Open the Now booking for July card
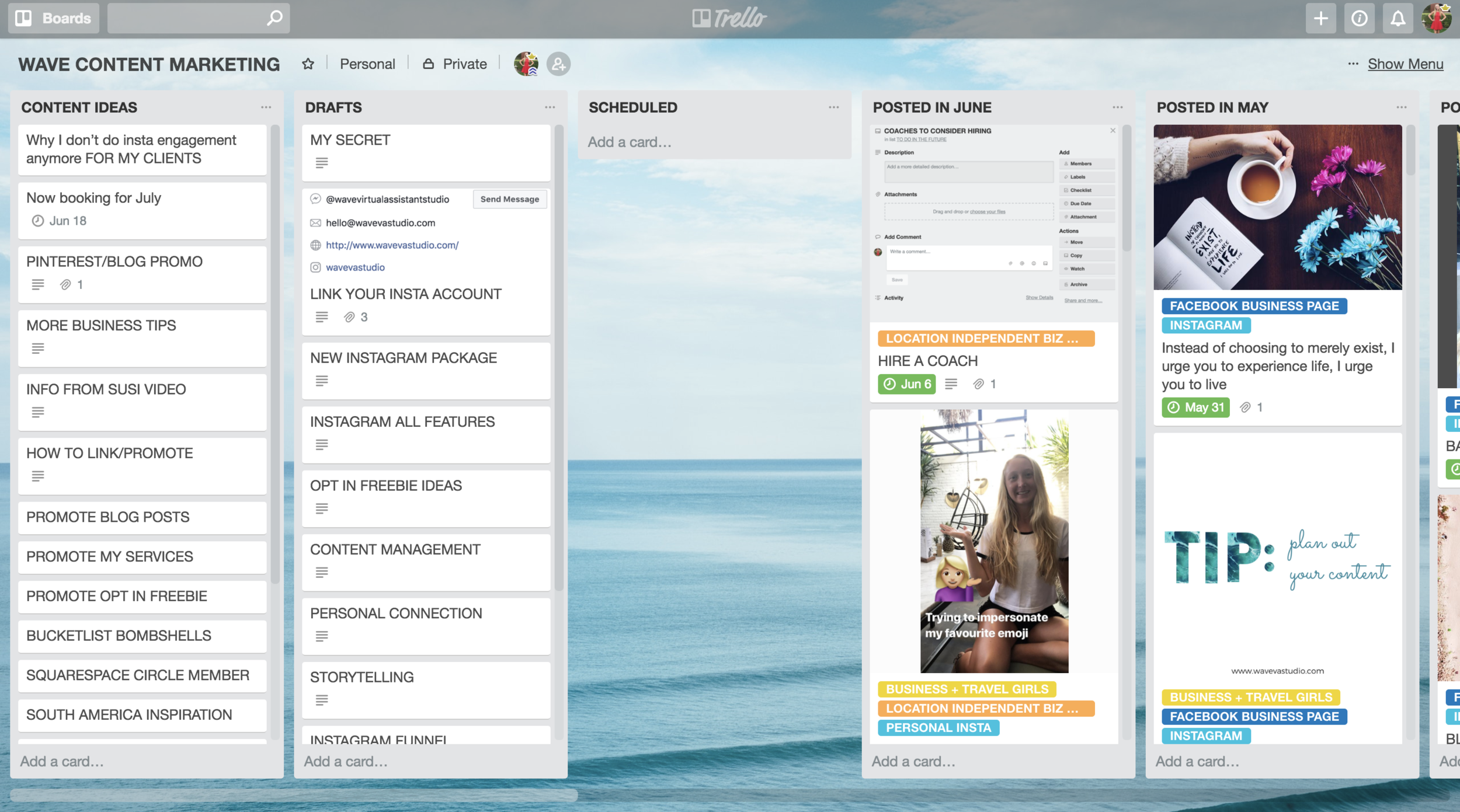 [x=142, y=210]
